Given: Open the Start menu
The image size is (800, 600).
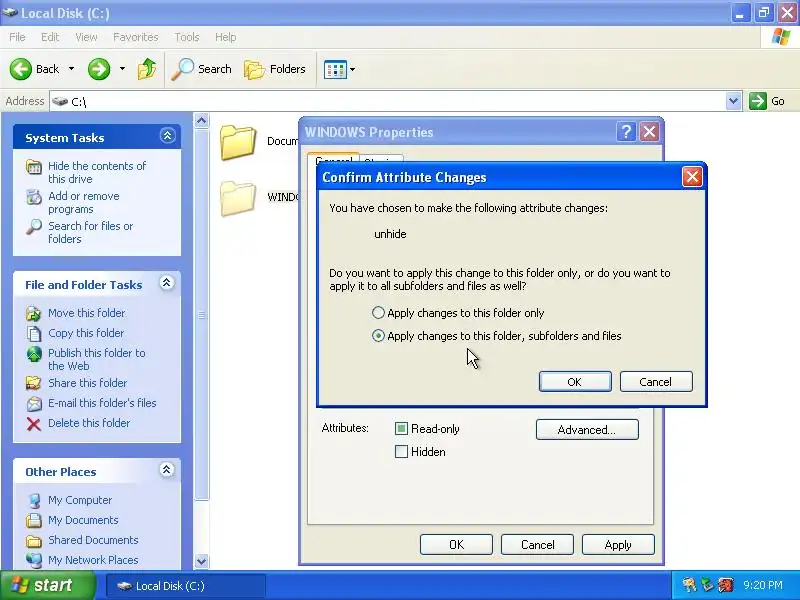Looking at the screenshot, I should 47,585.
